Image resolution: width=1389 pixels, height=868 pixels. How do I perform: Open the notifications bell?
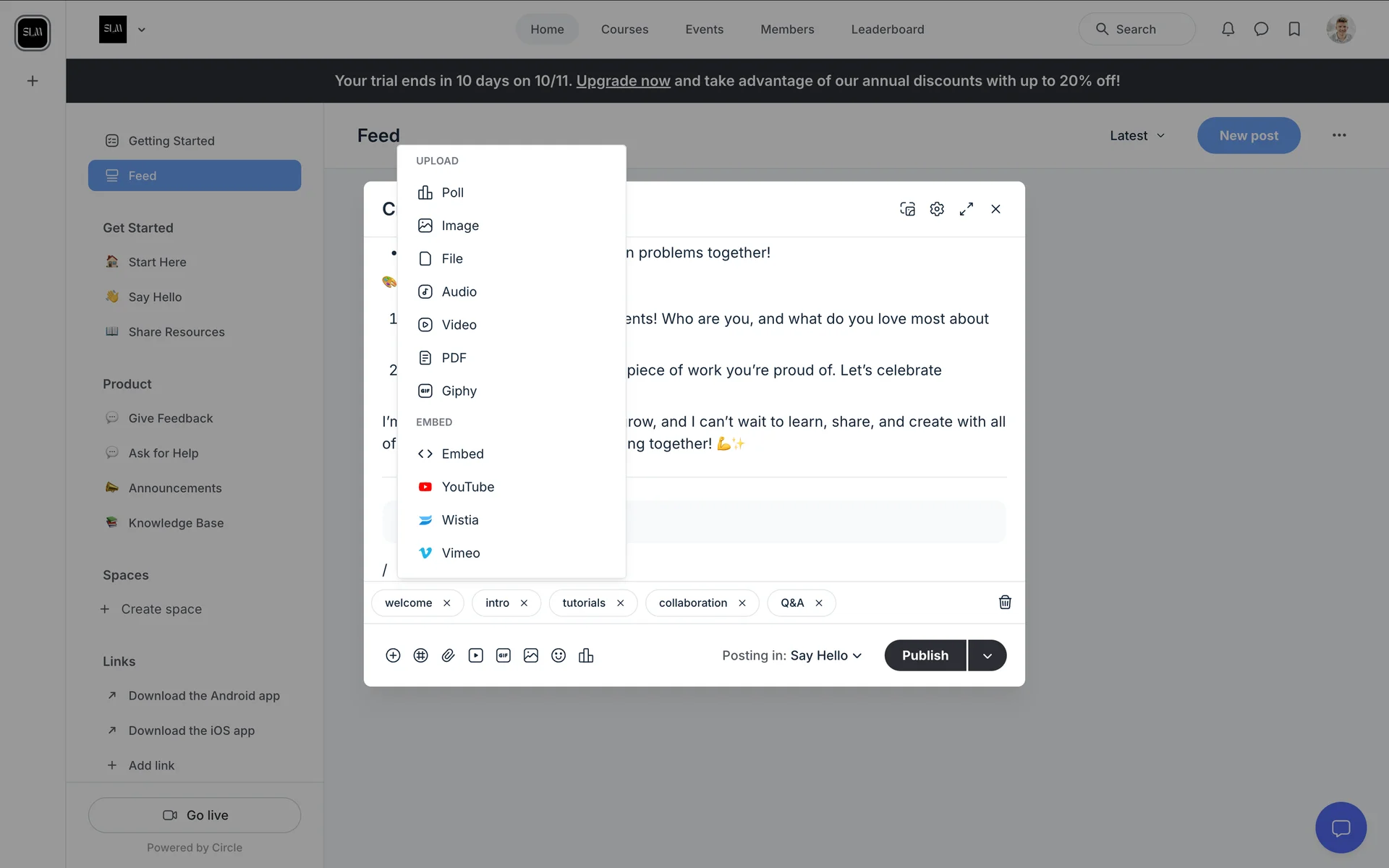click(x=1228, y=29)
